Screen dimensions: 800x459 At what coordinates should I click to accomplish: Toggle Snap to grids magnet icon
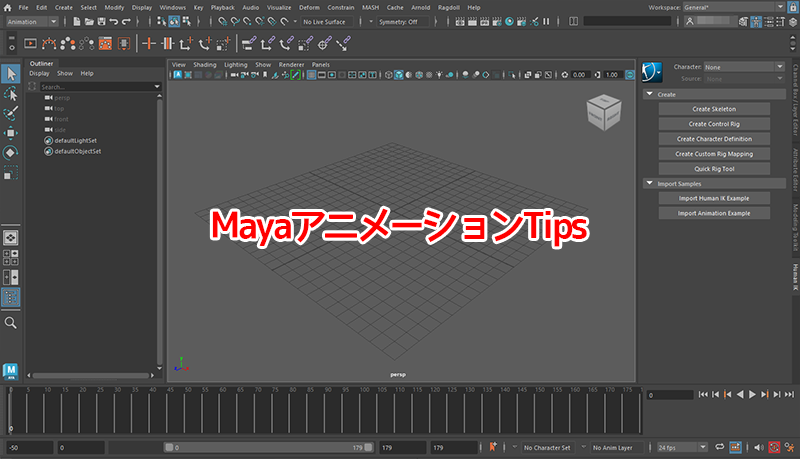[x=223, y=21]
